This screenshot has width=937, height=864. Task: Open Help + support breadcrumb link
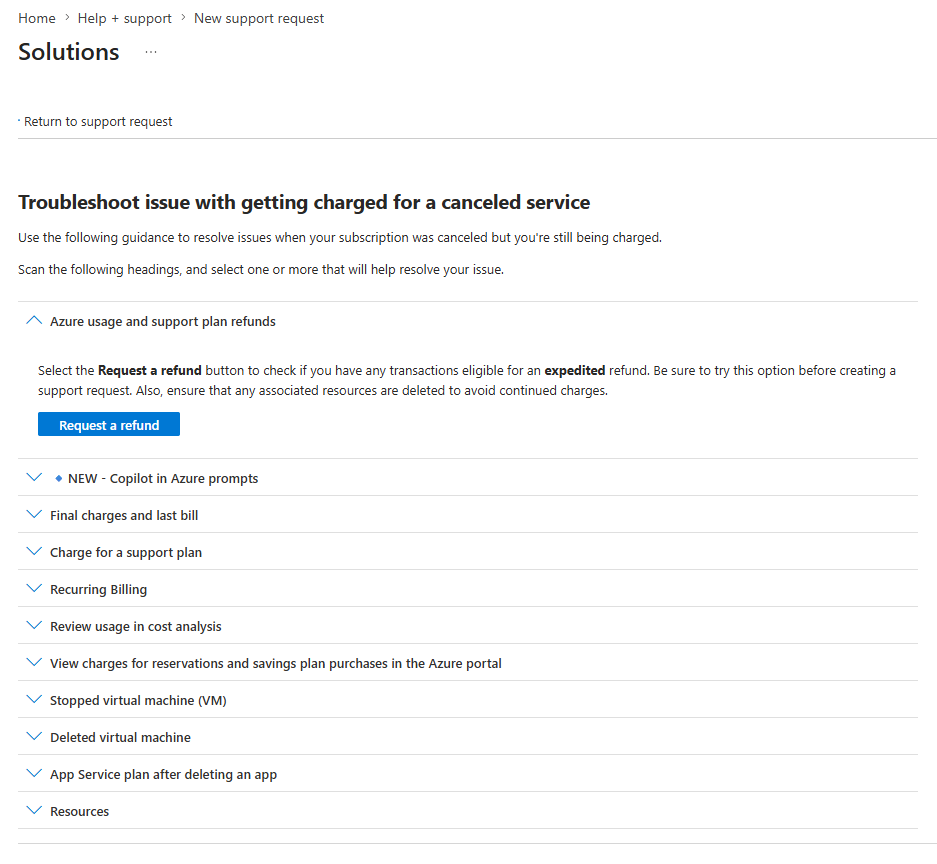[124, 19]
